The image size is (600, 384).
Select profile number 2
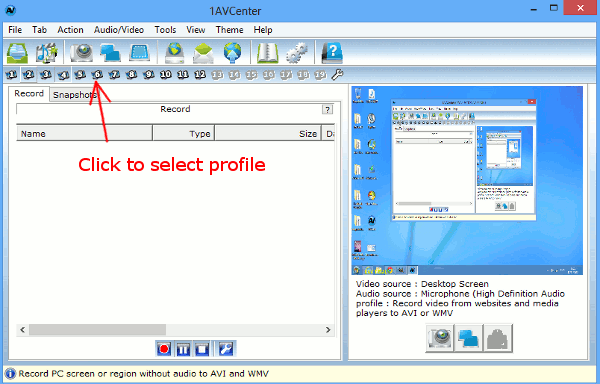(29, 74)
